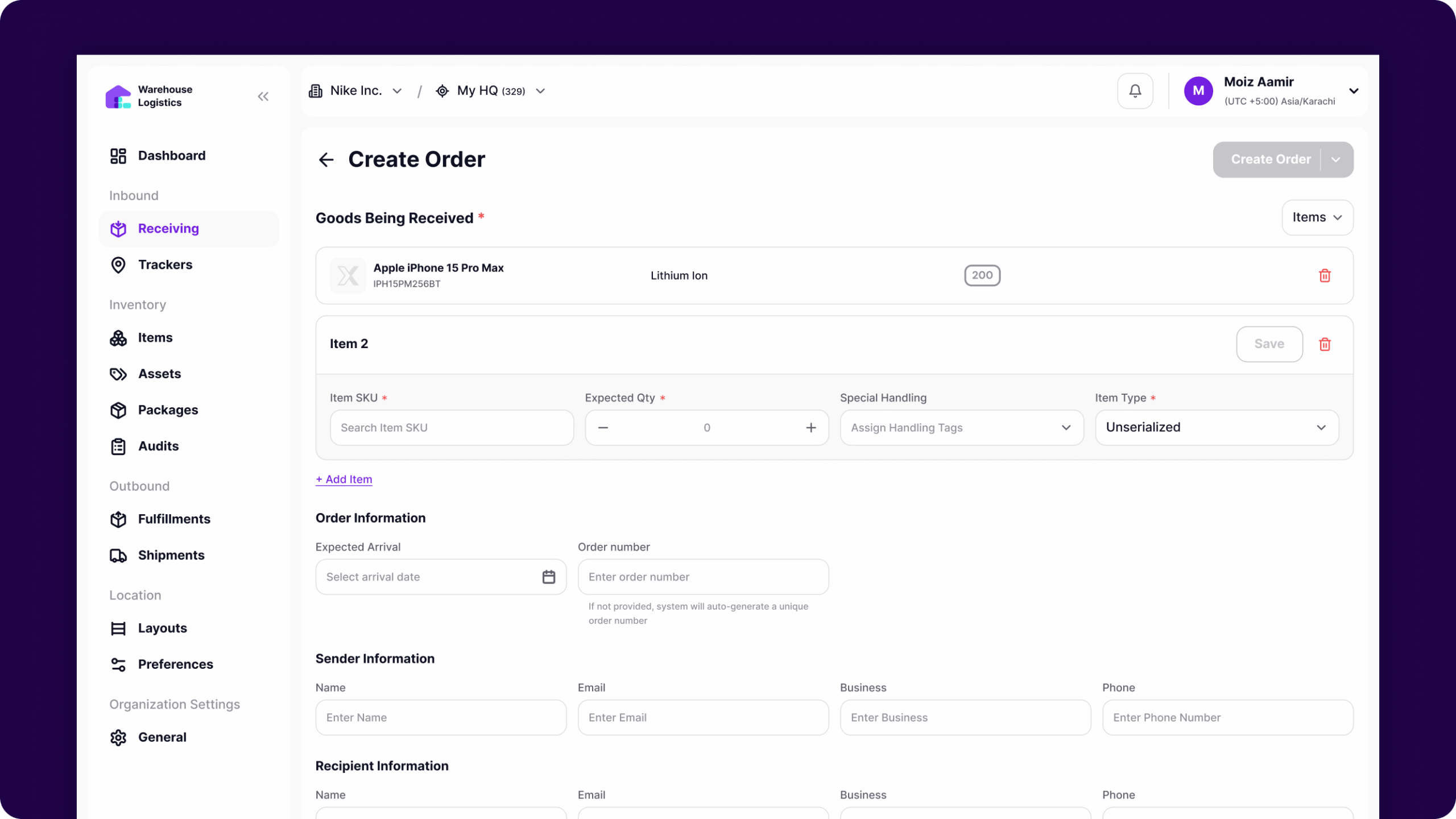Open the Moiz Aamir profile dropdown arrow
The height and width of the screenshot is (819, 1456).
click(x=1354, y=91)
